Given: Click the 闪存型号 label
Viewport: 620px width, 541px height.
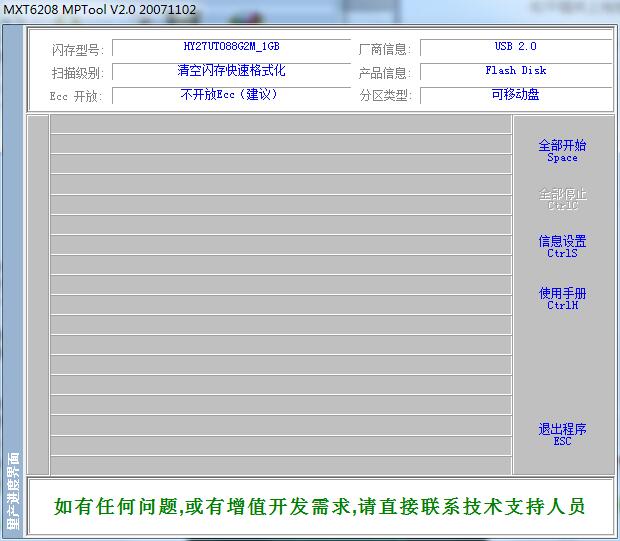Looking at the screenshot, I should click(78, 50).
